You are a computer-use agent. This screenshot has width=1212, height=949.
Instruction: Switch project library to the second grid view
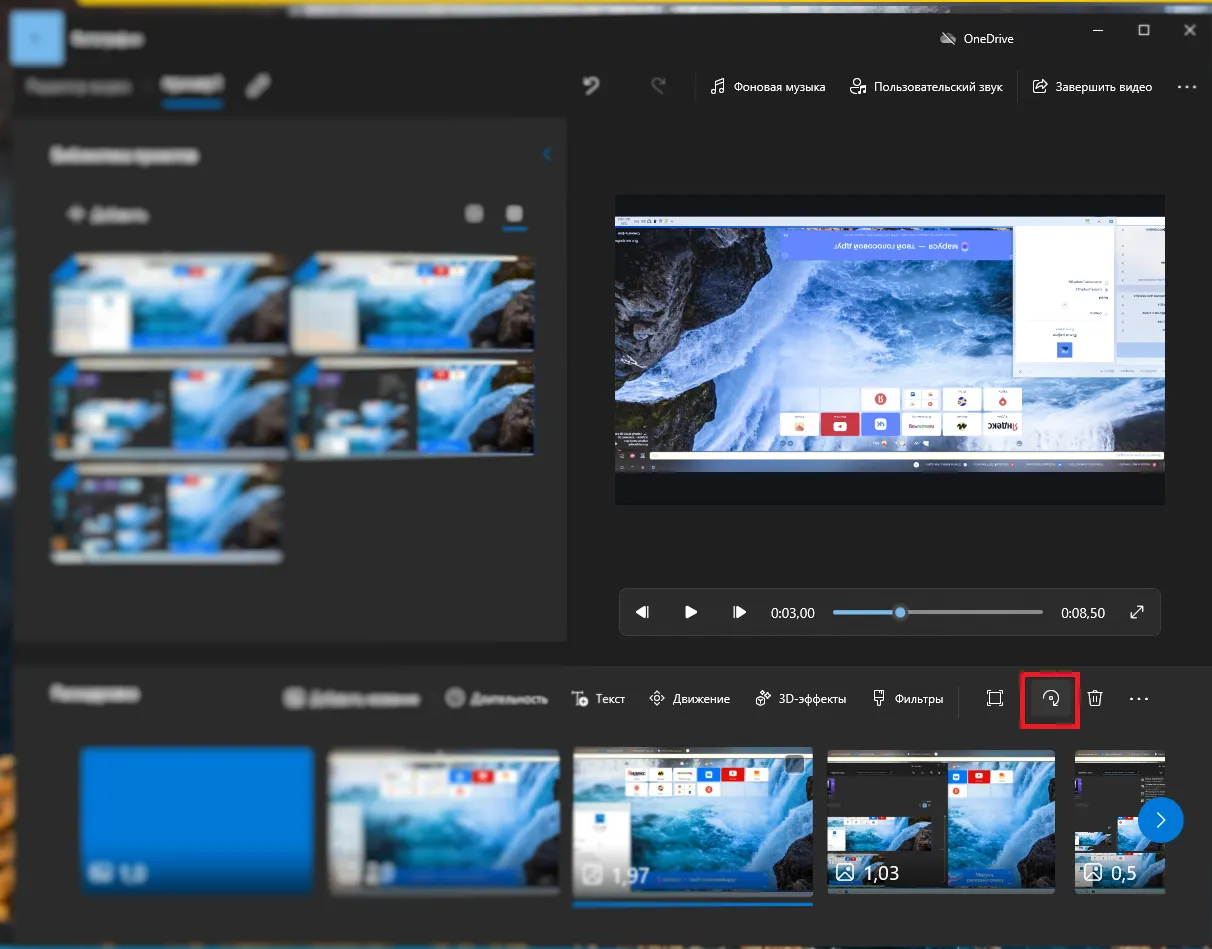(x=514, y=214)
